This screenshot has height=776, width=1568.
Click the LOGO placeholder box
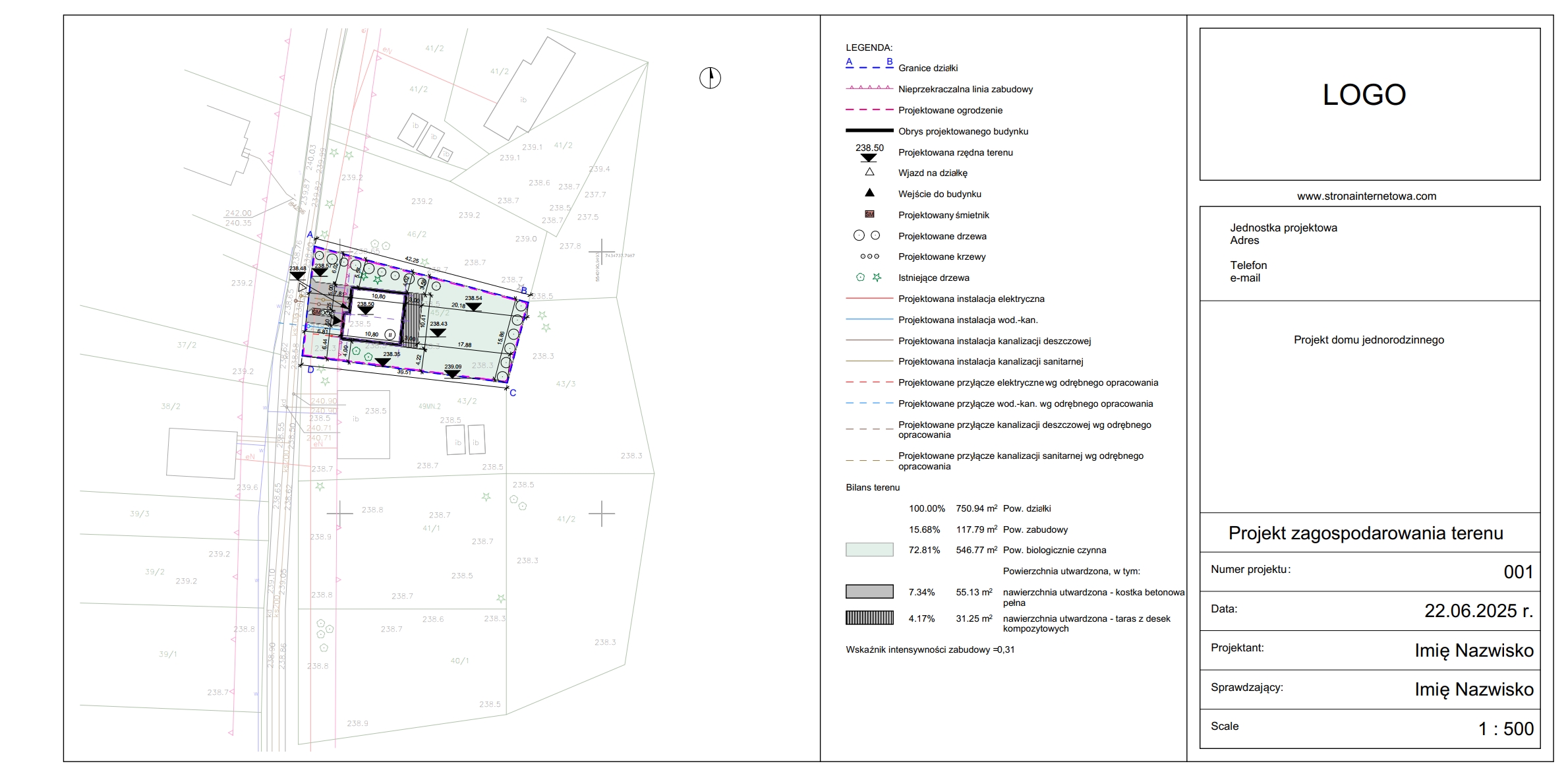point(1370,104)
